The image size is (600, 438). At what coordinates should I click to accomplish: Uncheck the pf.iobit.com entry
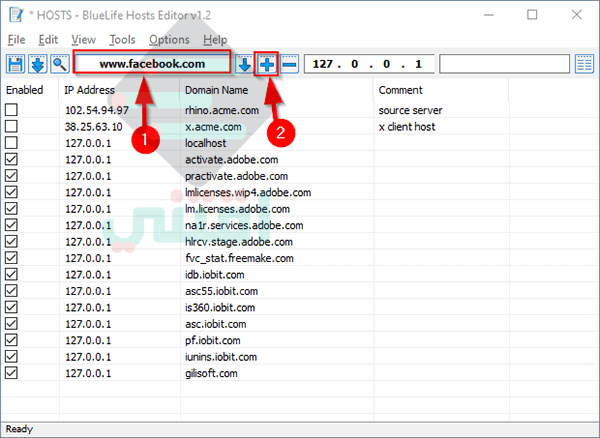click(11, 340)
